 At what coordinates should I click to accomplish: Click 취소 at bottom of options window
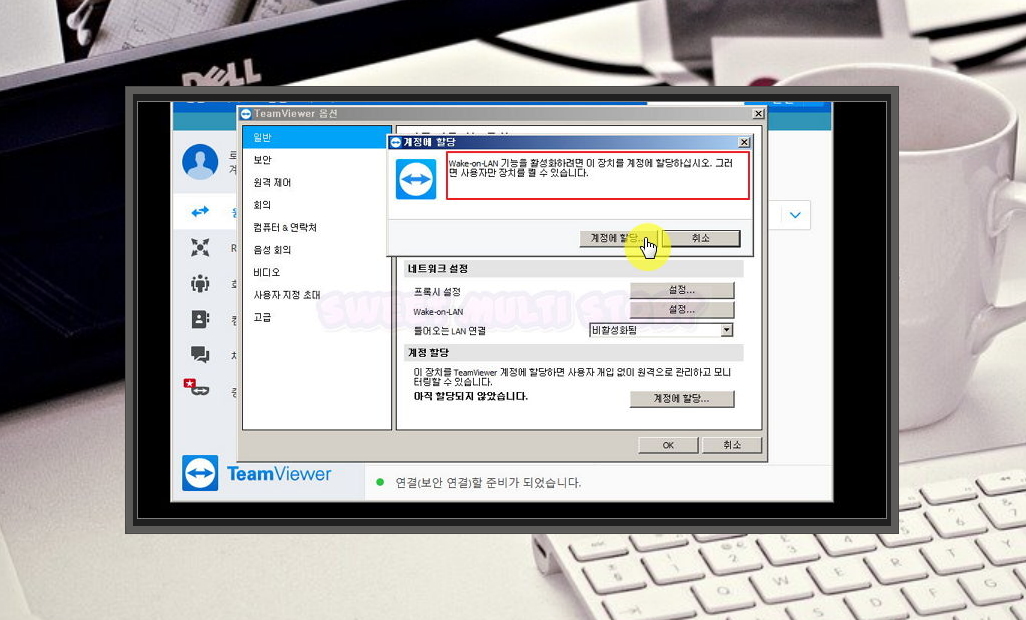point(732,445)
